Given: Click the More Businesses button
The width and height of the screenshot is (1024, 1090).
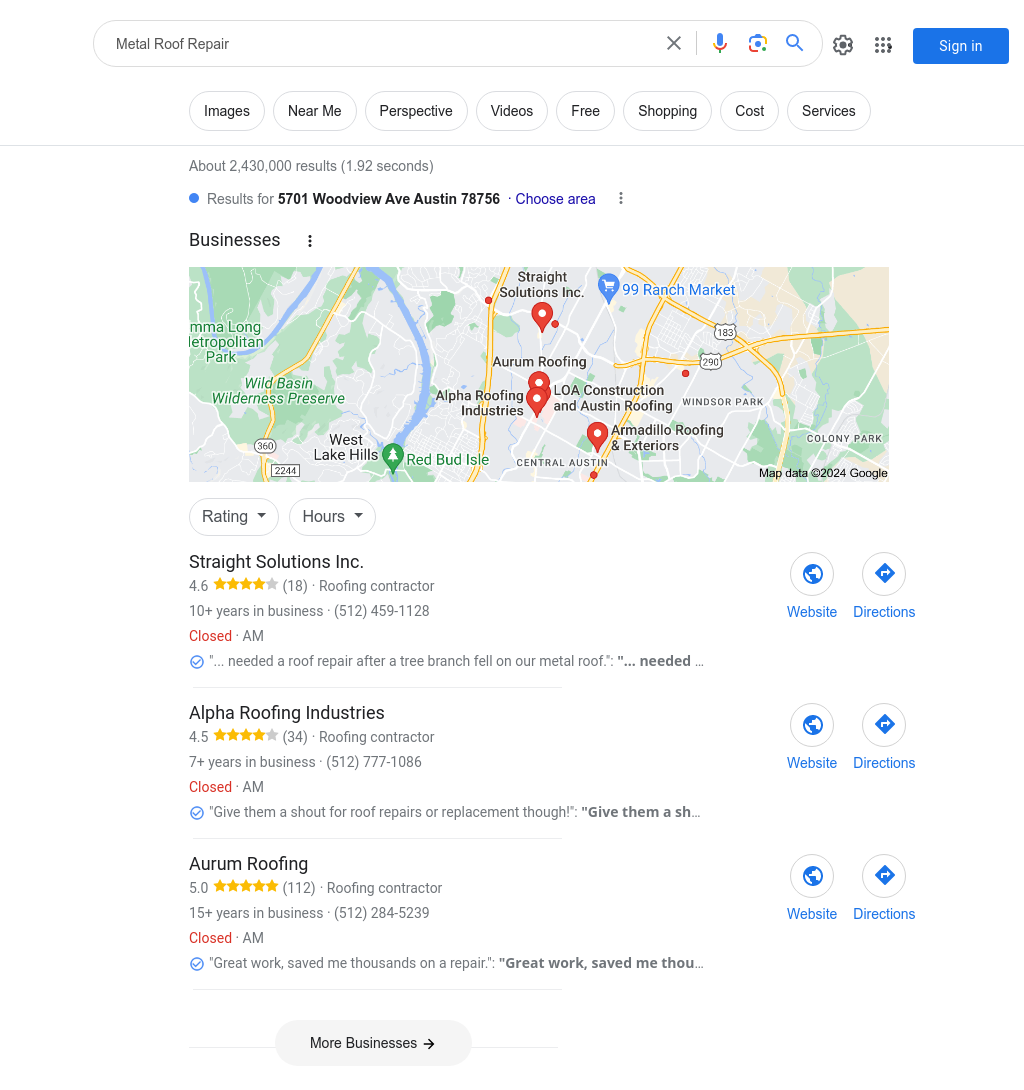Looking at the screenshot, I should coord(373,1043).
